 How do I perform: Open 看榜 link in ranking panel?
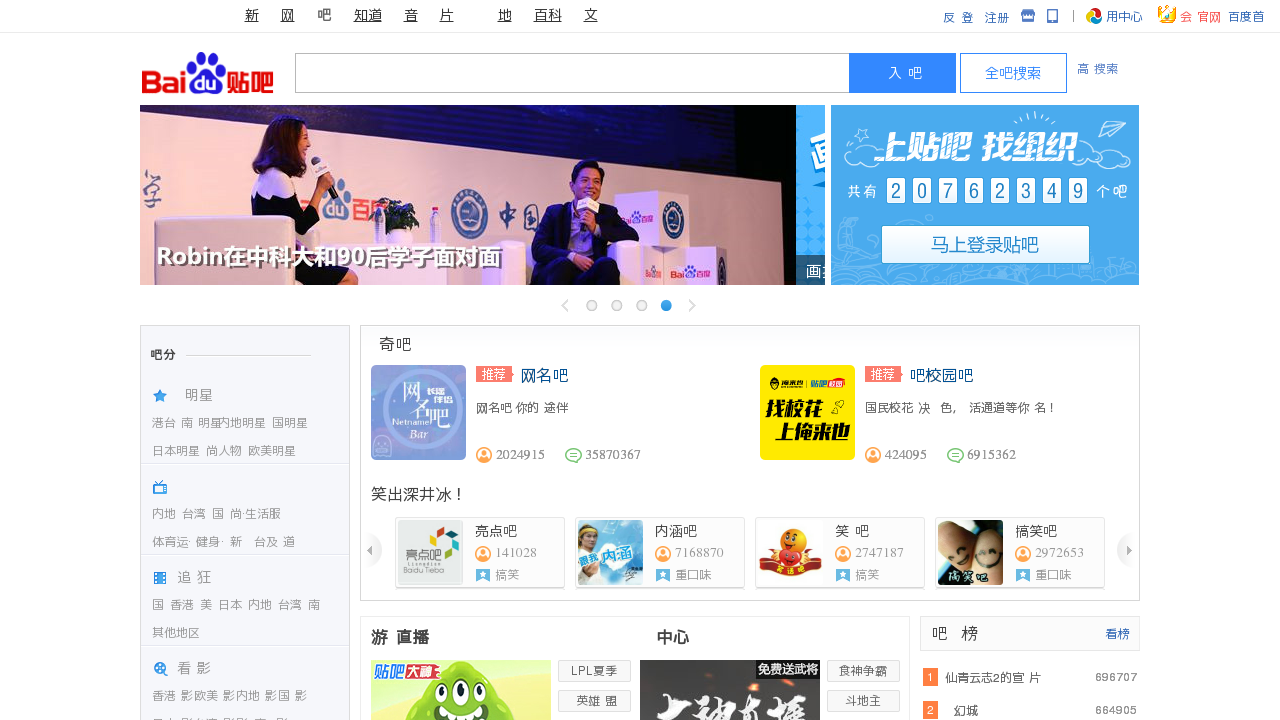[x=1117, y=634]
